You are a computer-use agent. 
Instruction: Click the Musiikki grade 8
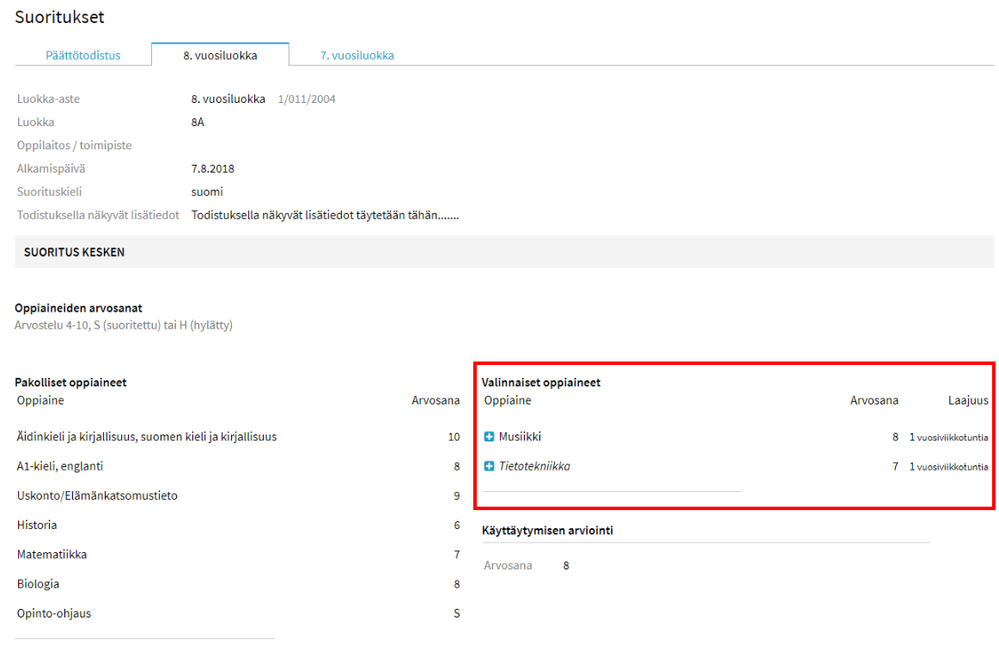(x=895, y=437)
